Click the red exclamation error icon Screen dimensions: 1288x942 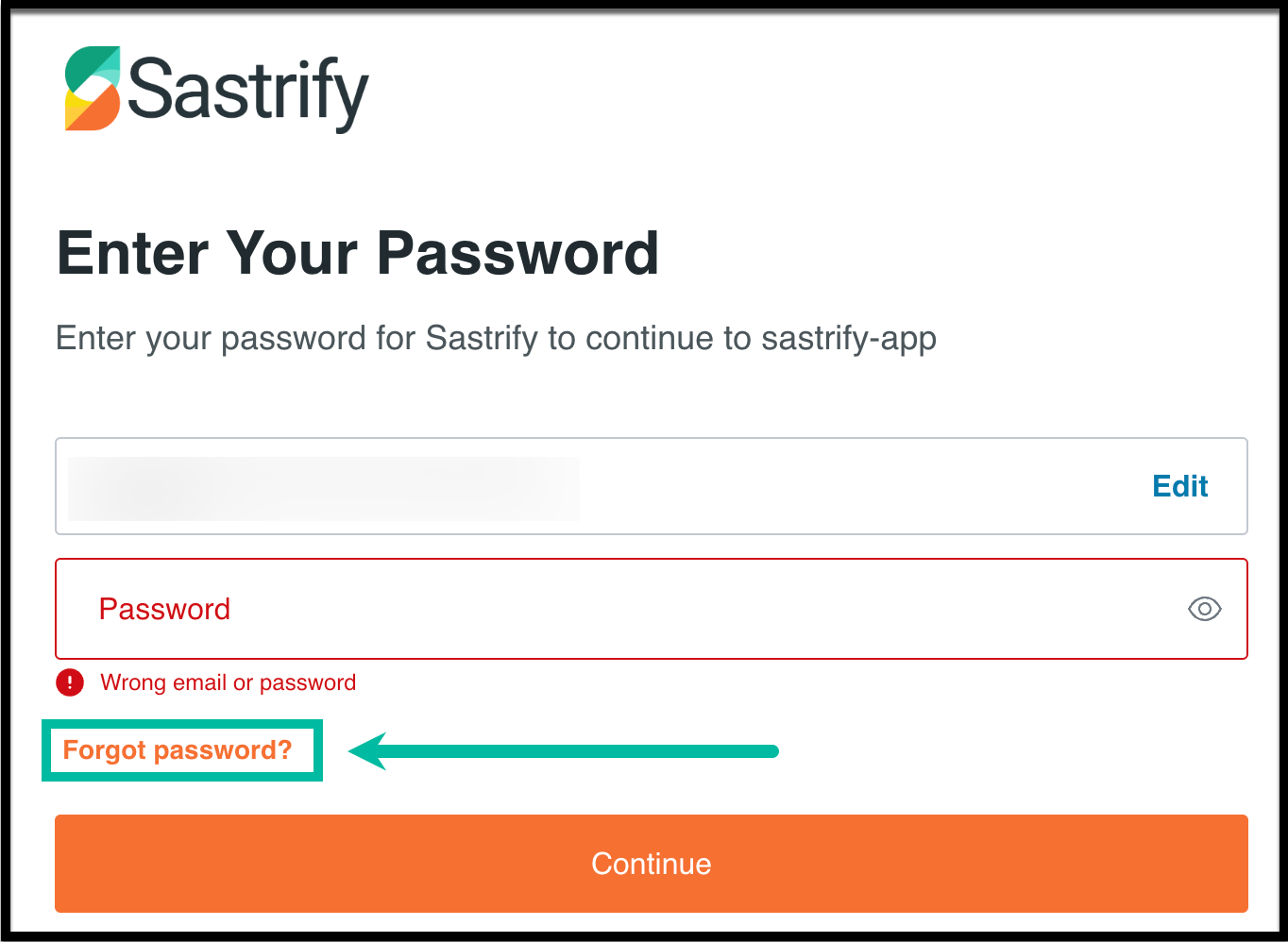coord(70,682)
